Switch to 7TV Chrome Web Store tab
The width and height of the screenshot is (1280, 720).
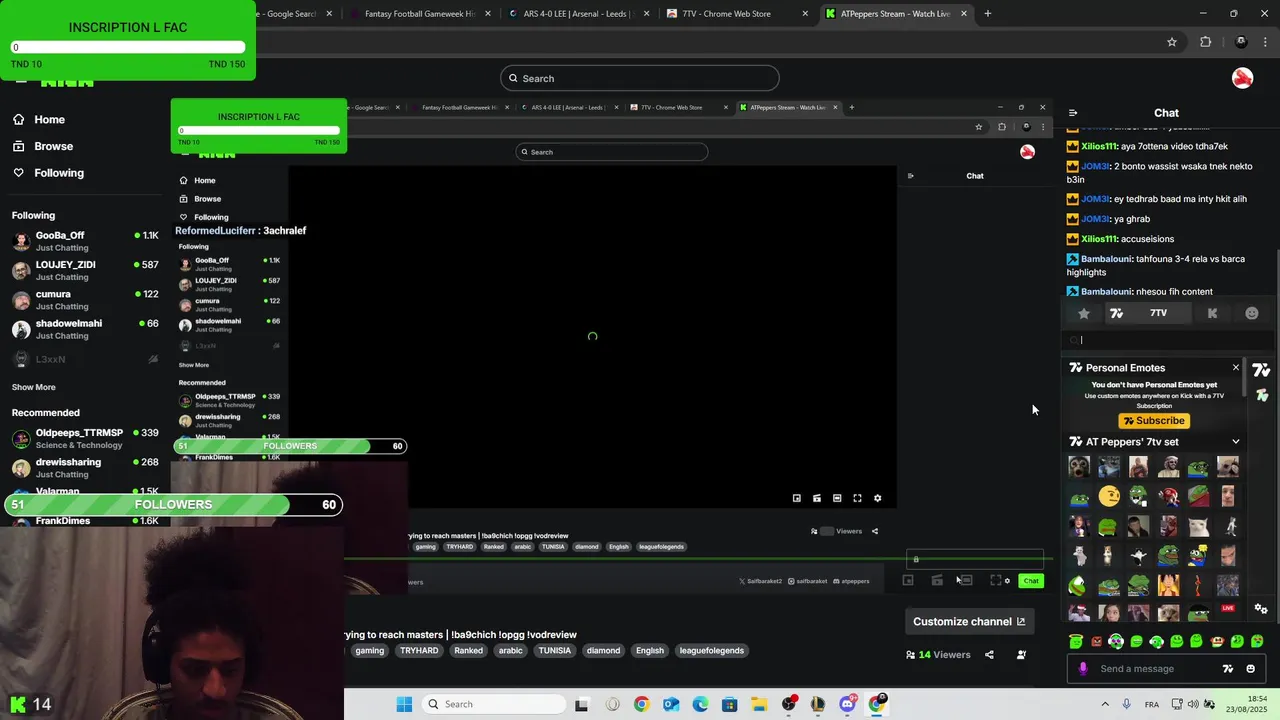736,14
